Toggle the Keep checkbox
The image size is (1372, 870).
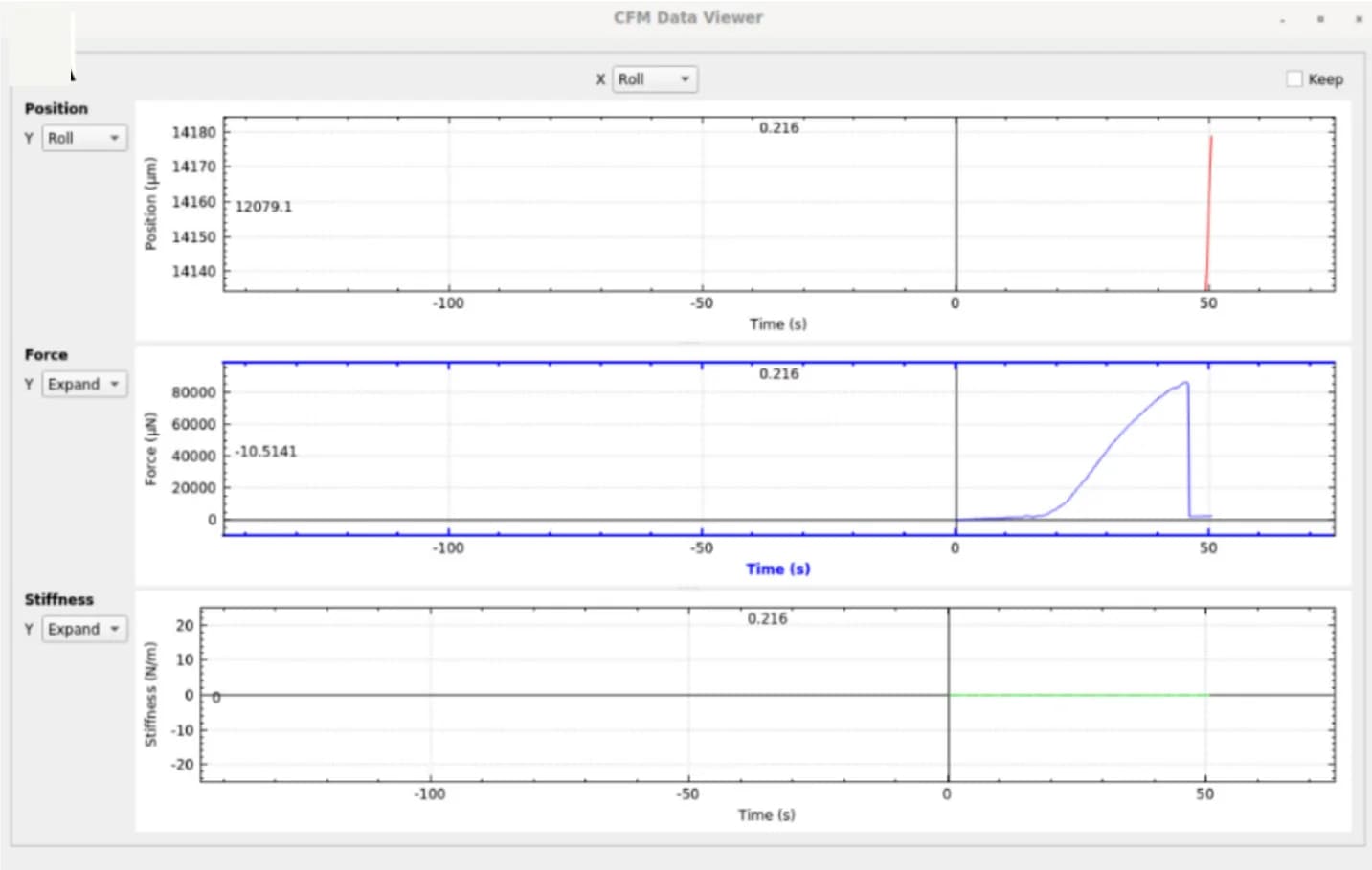(1294, 78)
